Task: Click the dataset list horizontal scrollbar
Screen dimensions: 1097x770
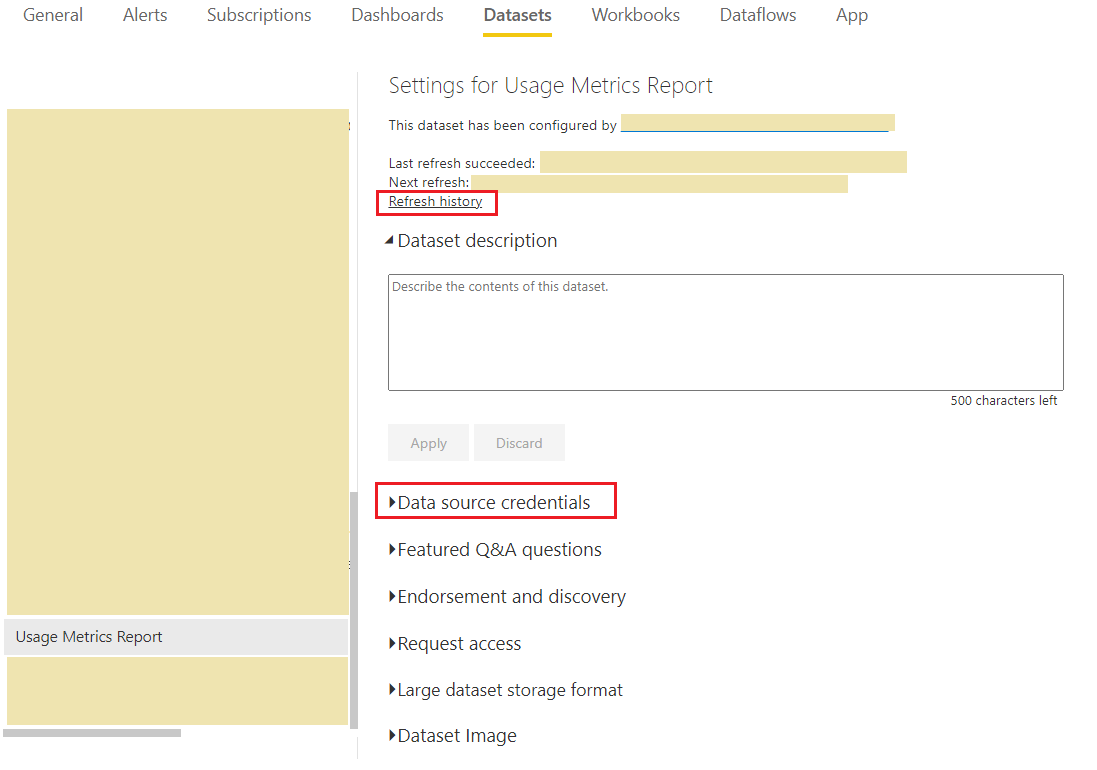Action: coord(92,733)
